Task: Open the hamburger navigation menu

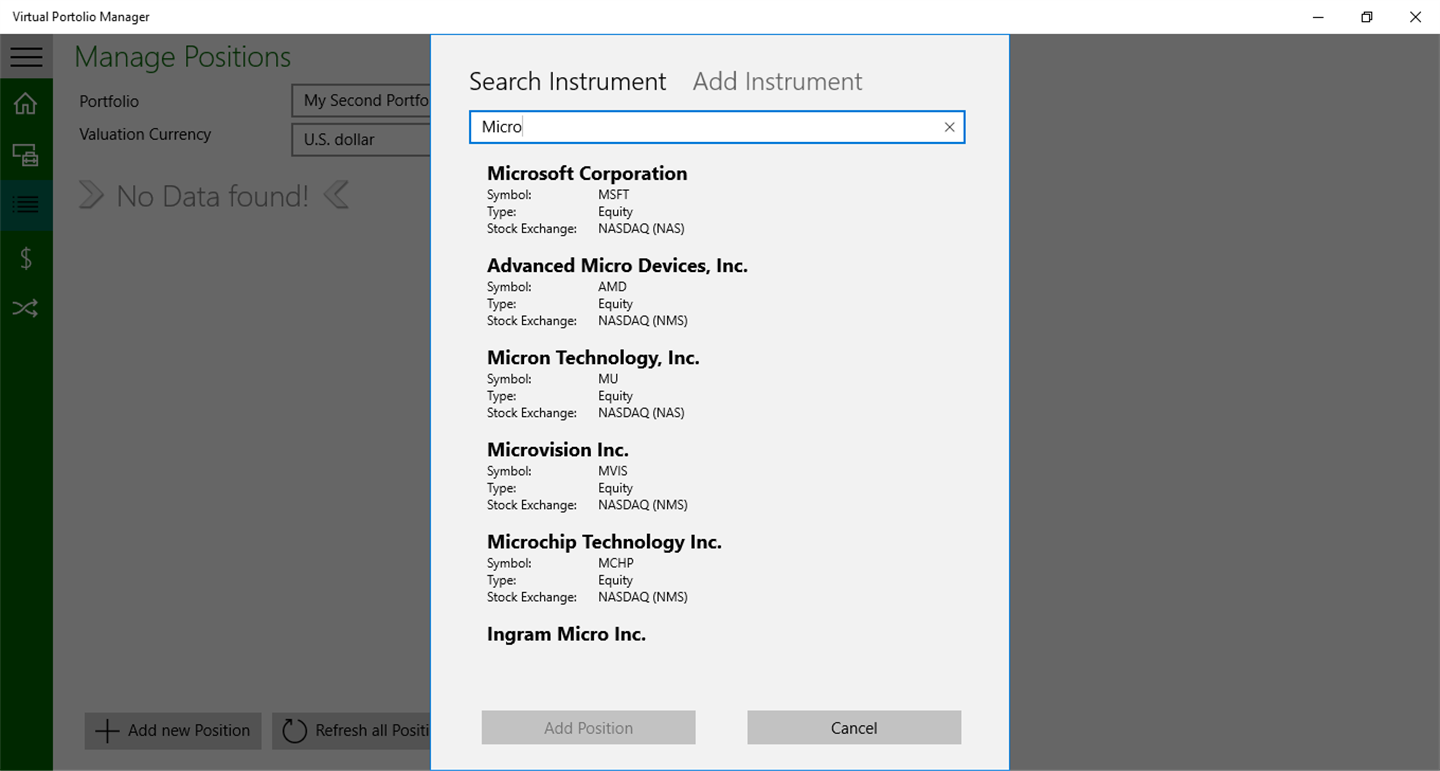Action: pyautogui.click(x=26, y=57)
